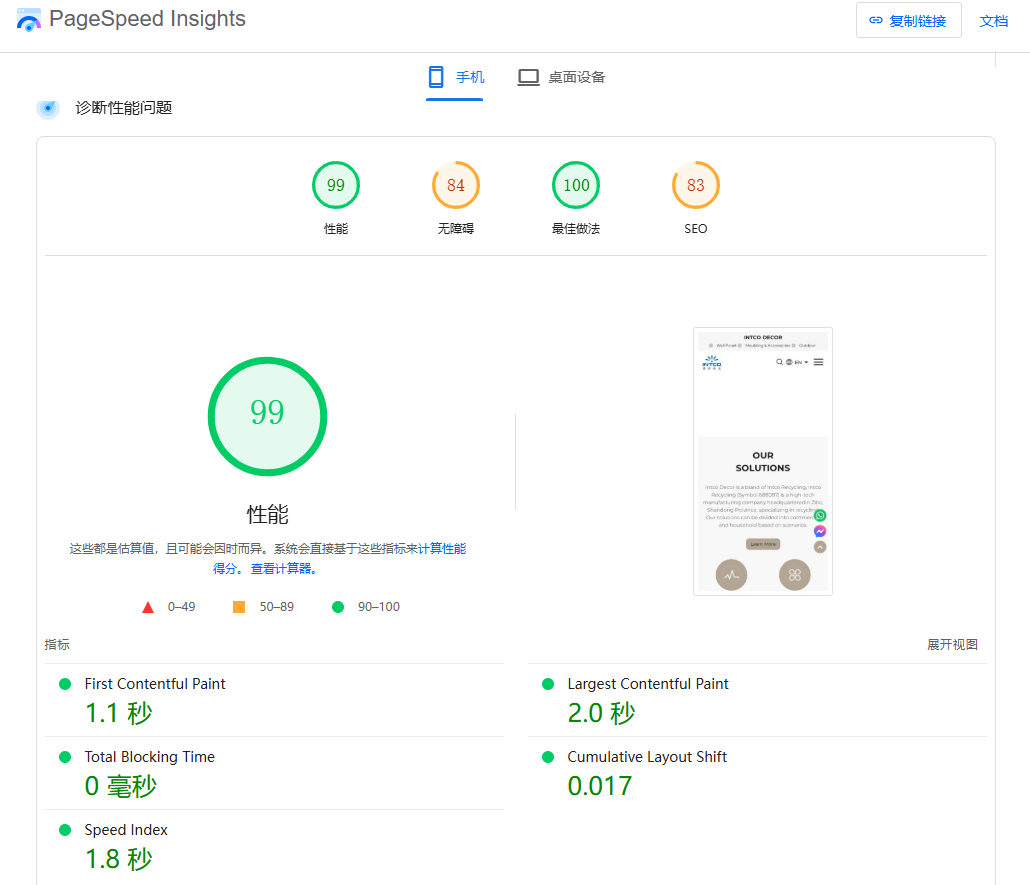Switch to the 手机 mobile tab
Screen dimensions: 1030x885
pos(455,78)
